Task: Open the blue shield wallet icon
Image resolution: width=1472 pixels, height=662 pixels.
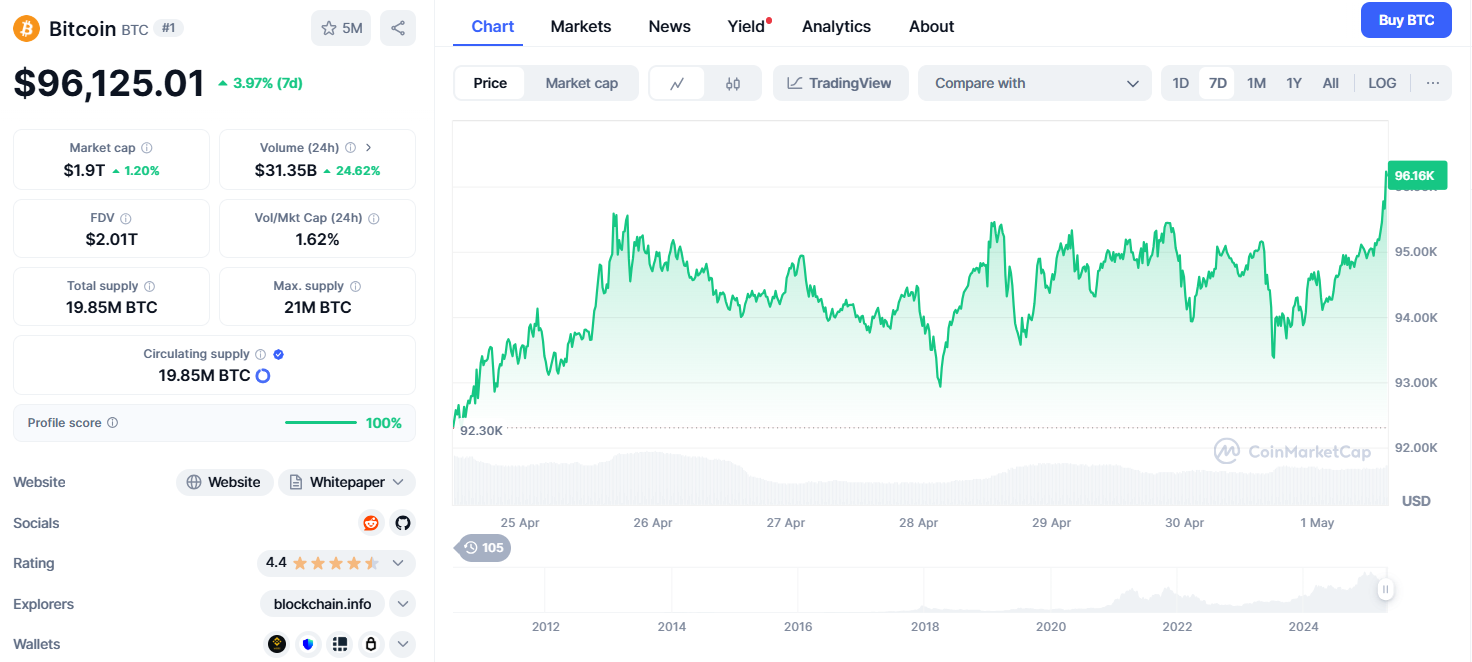Action: click(308, 644)
